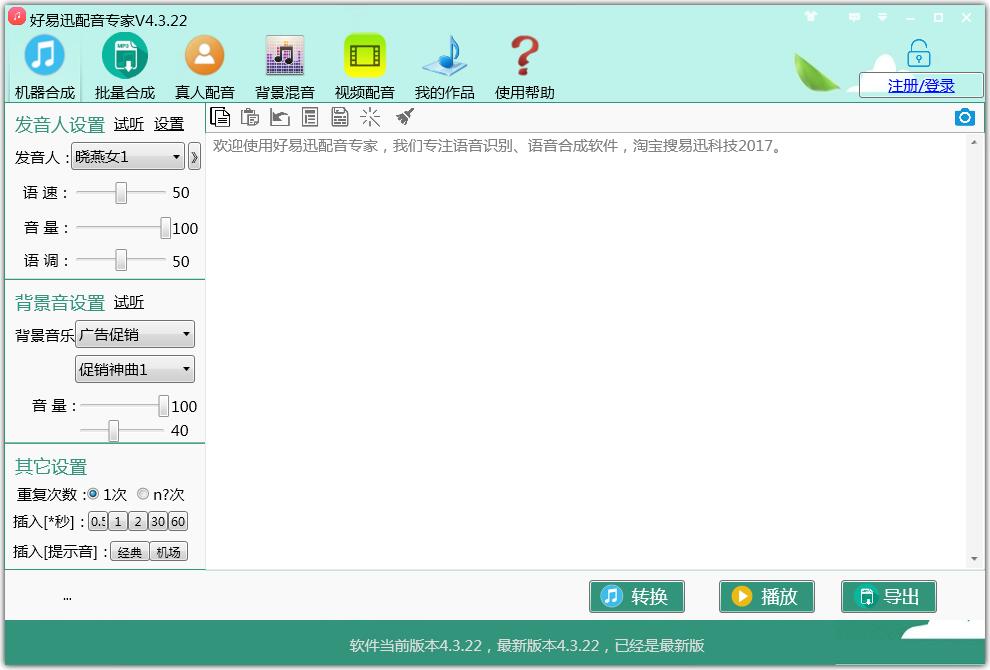Click the save document toolbar icon
Image resolution: width=990 pixels, height=670 pixels.
tap(340, 118)
